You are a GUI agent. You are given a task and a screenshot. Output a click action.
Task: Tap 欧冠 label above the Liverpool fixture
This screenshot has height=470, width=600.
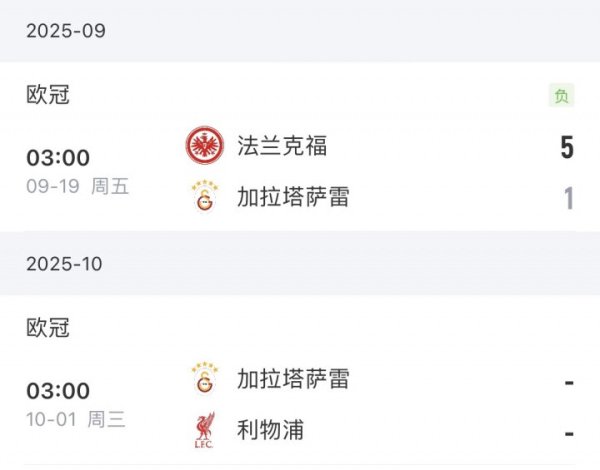48,328
